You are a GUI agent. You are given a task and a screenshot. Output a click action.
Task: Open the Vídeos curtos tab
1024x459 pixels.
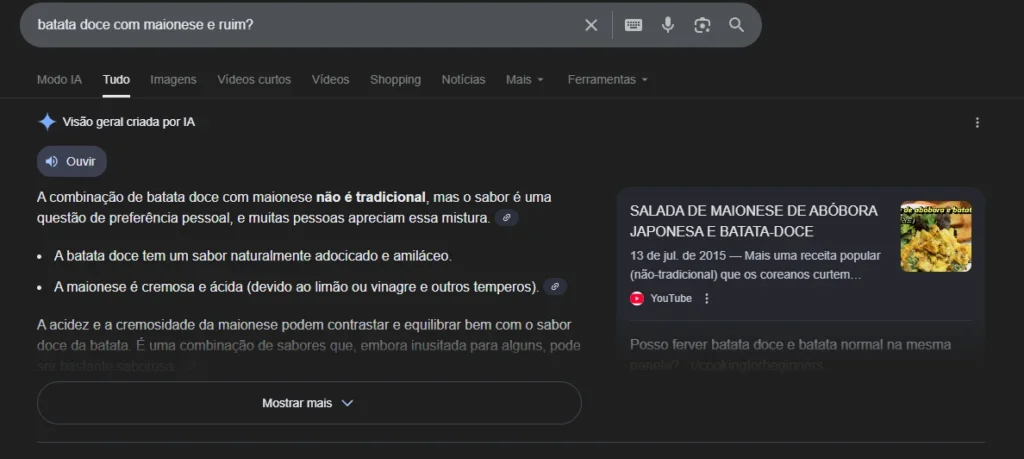(254, 79)
